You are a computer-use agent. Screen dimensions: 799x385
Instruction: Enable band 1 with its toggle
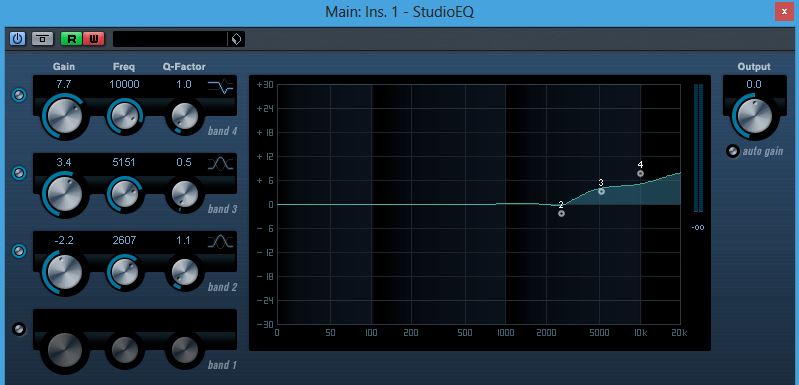pyautogui.click(x=19, y=329)
